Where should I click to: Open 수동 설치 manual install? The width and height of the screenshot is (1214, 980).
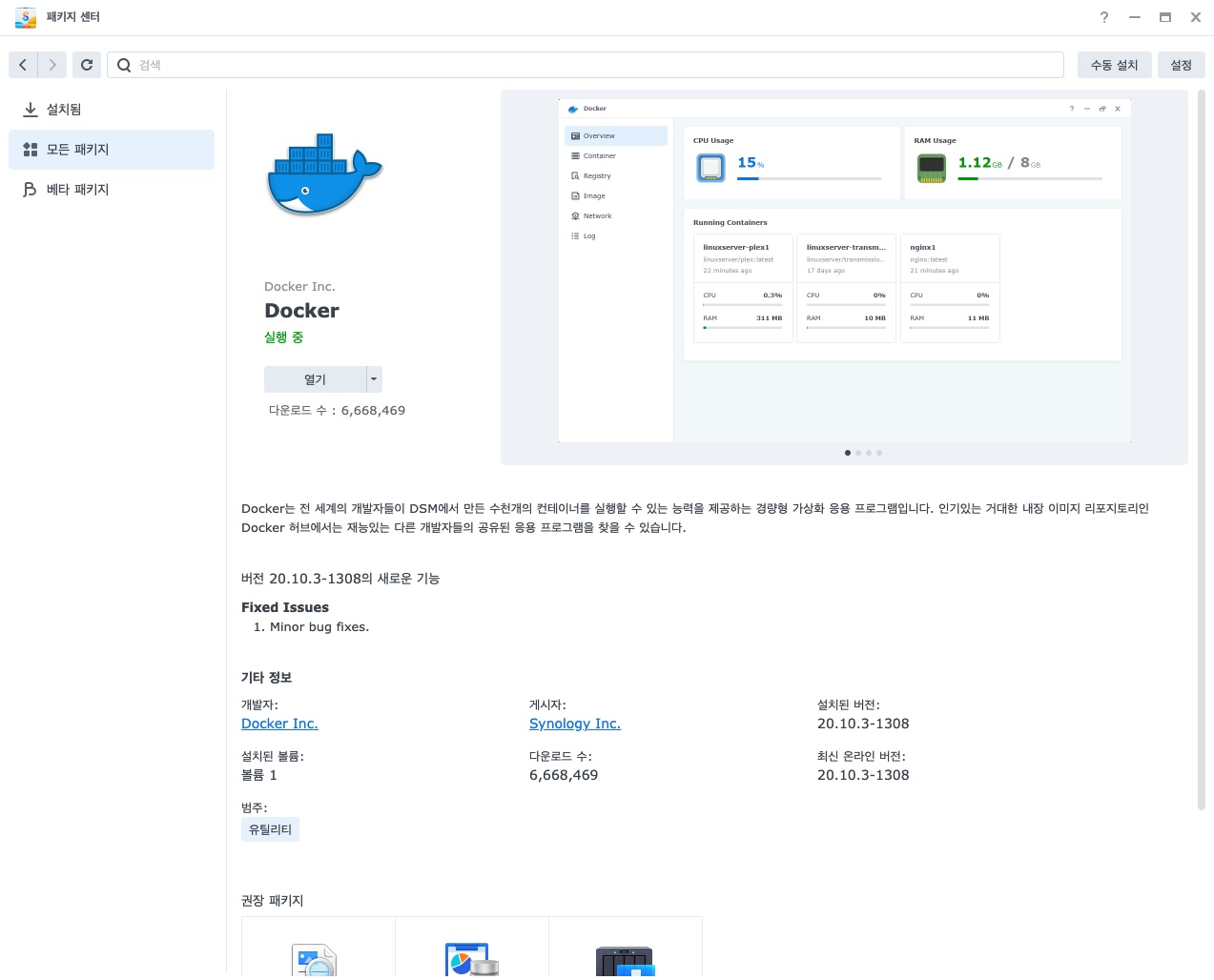1115,65
